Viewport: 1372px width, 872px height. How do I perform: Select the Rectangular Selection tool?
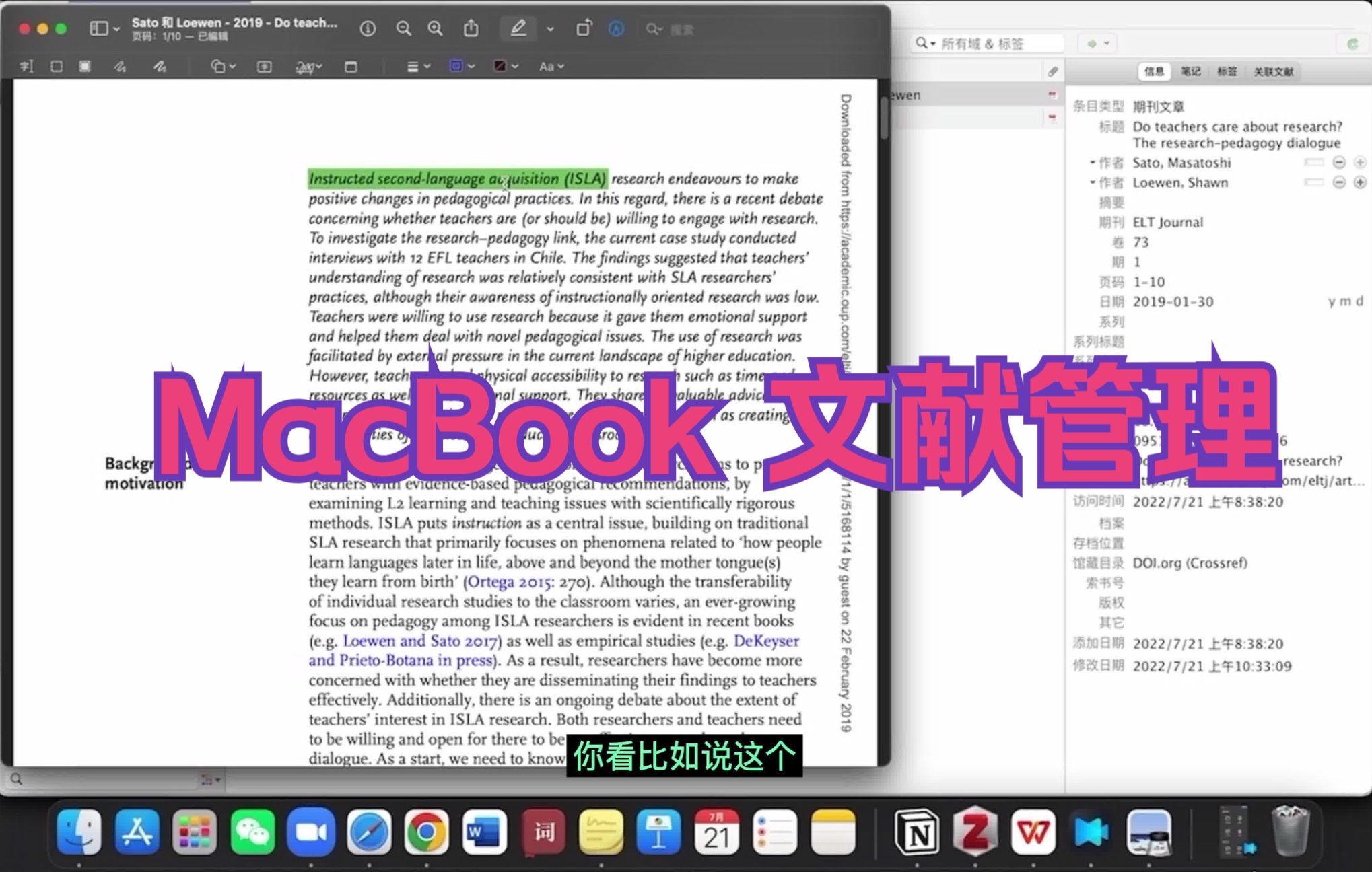pos(57,67)
